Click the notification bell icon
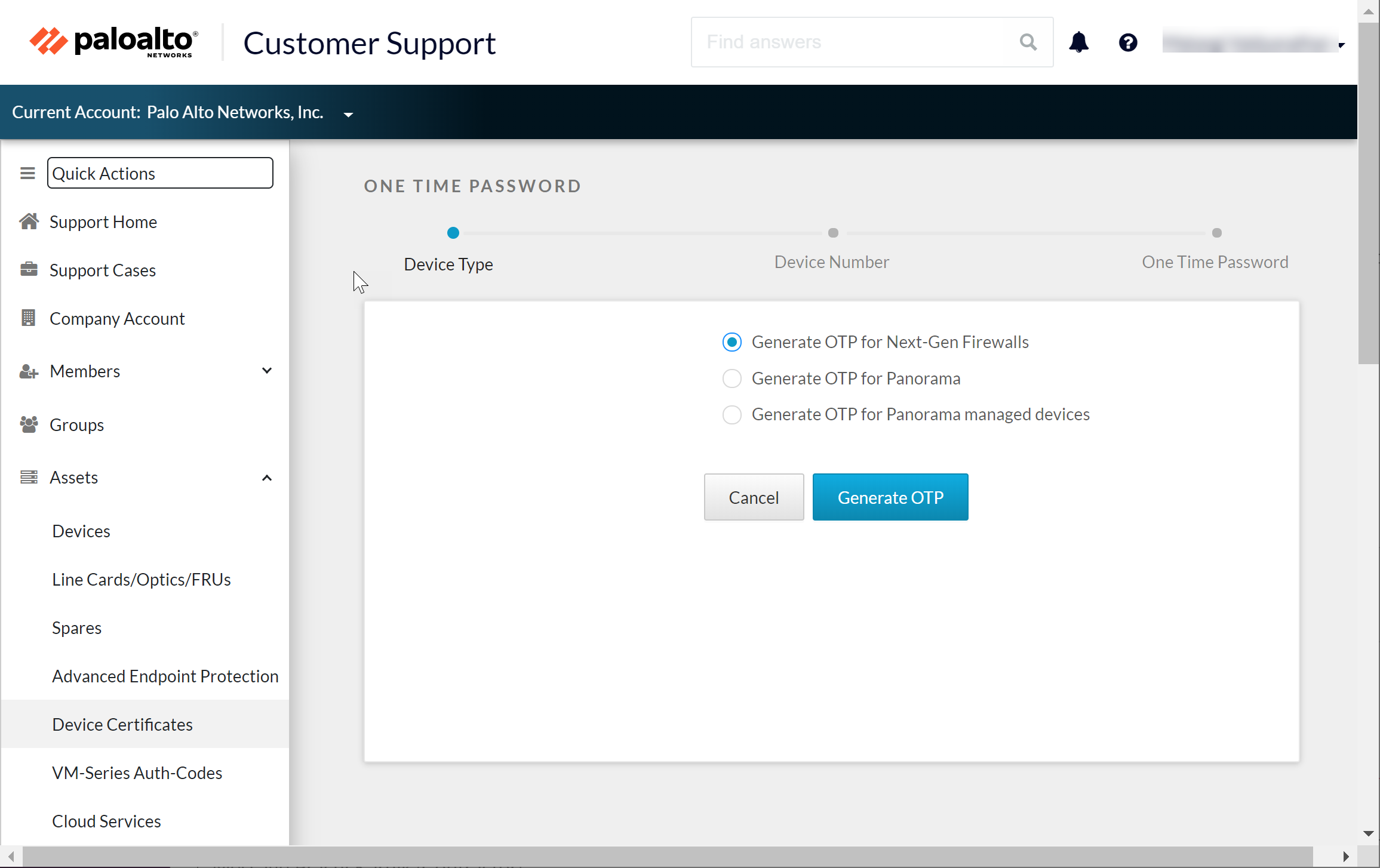 1078,42
